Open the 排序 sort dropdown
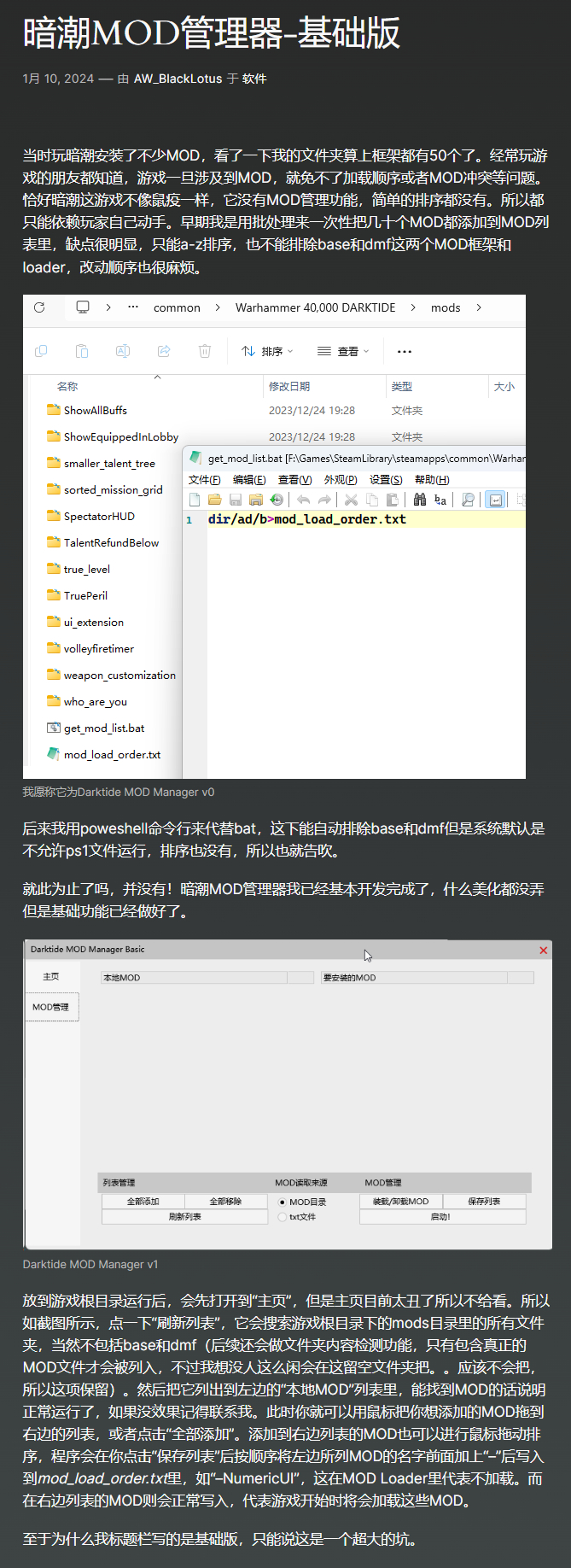This screenshot has width=571, height=1568. 267,351
